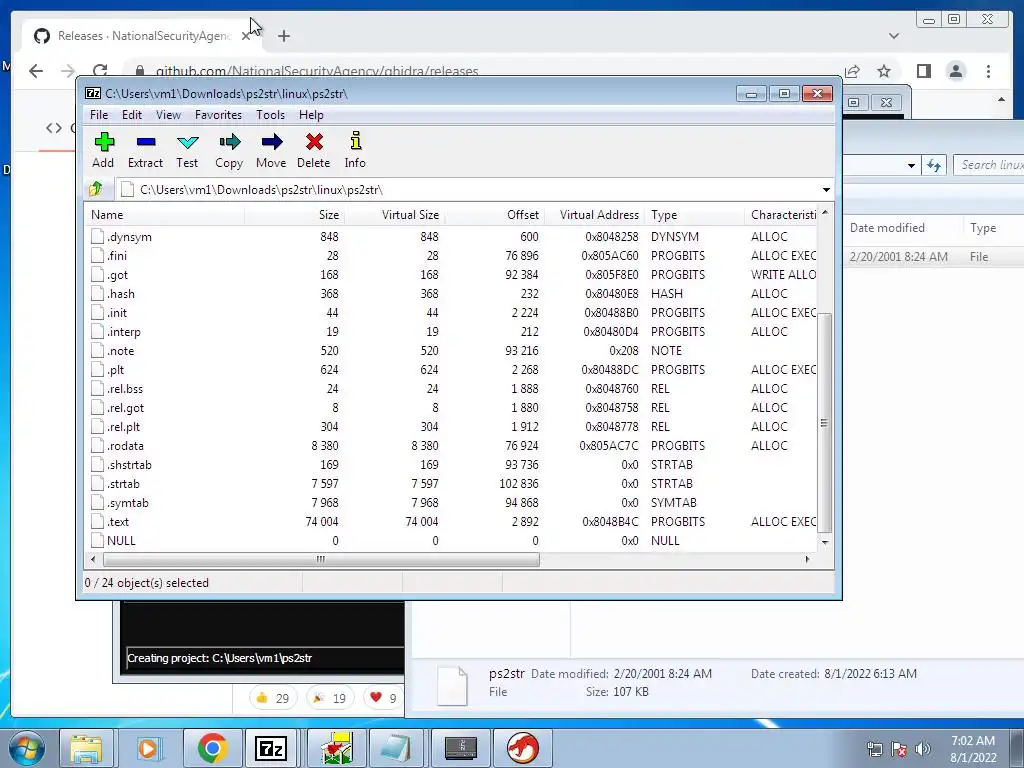Select the .hash section entry
This screenshot has height=768, width=1024.
[x=451, y=294]
